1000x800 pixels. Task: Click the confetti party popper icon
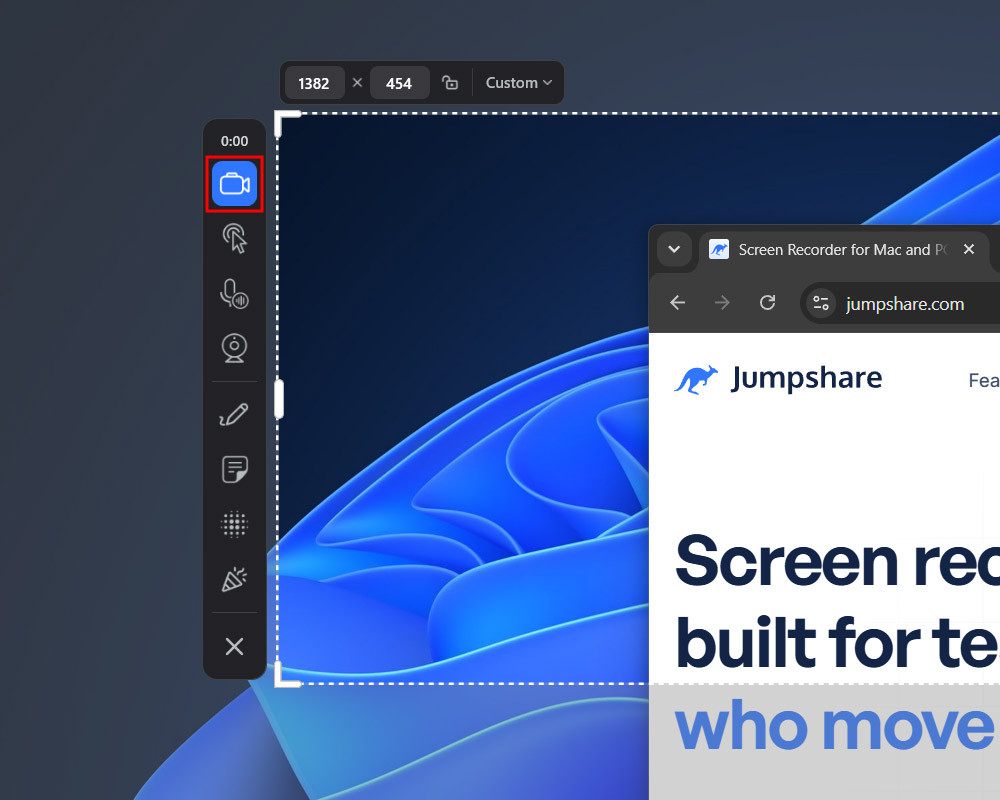click(234, 579)
